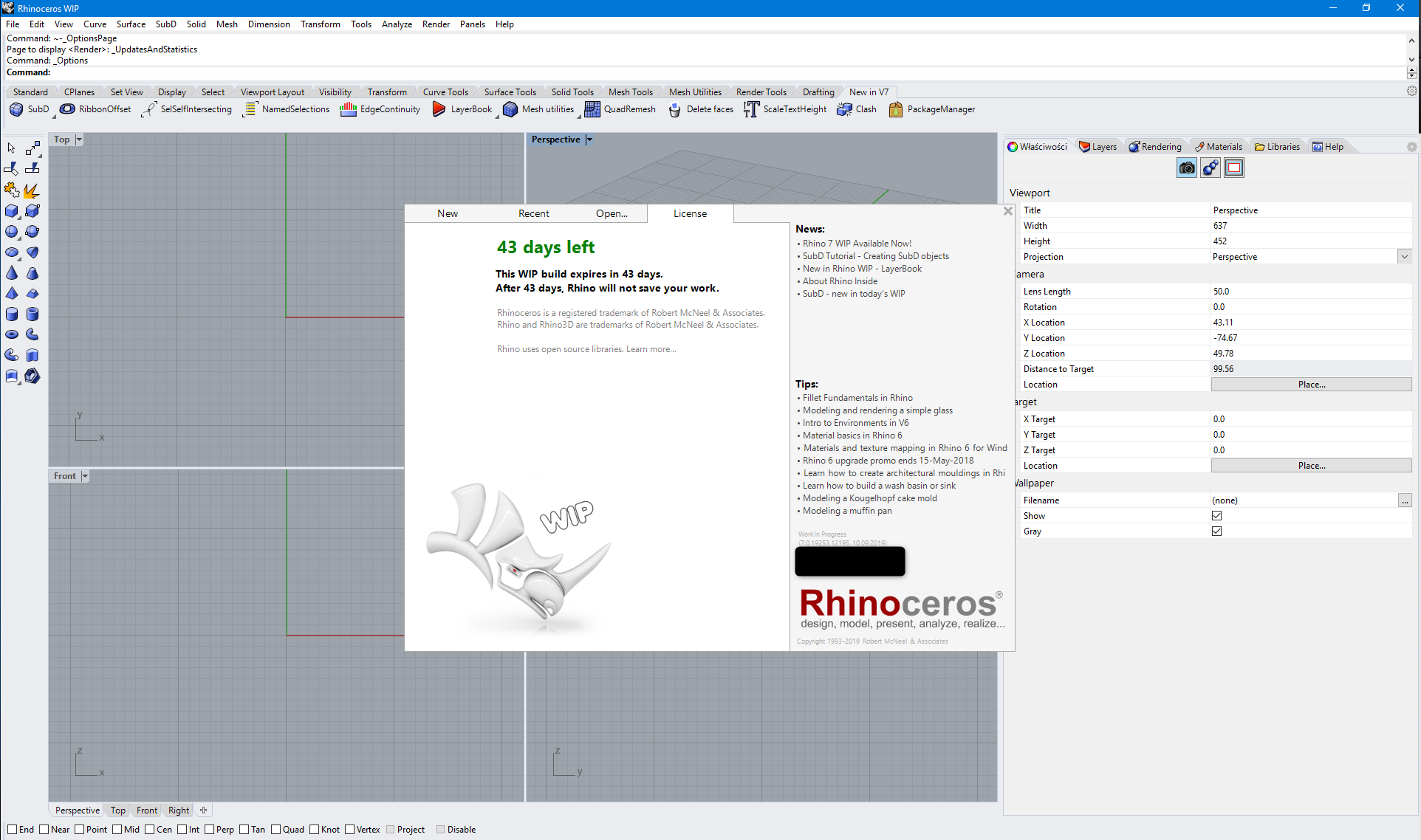Open the Projection dropdown
This screenshot has height=840, width=1421.
point(1404,256)
